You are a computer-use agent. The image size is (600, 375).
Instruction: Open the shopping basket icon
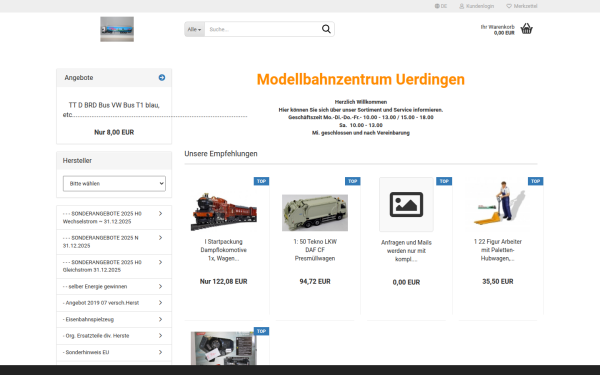[527, 29]
